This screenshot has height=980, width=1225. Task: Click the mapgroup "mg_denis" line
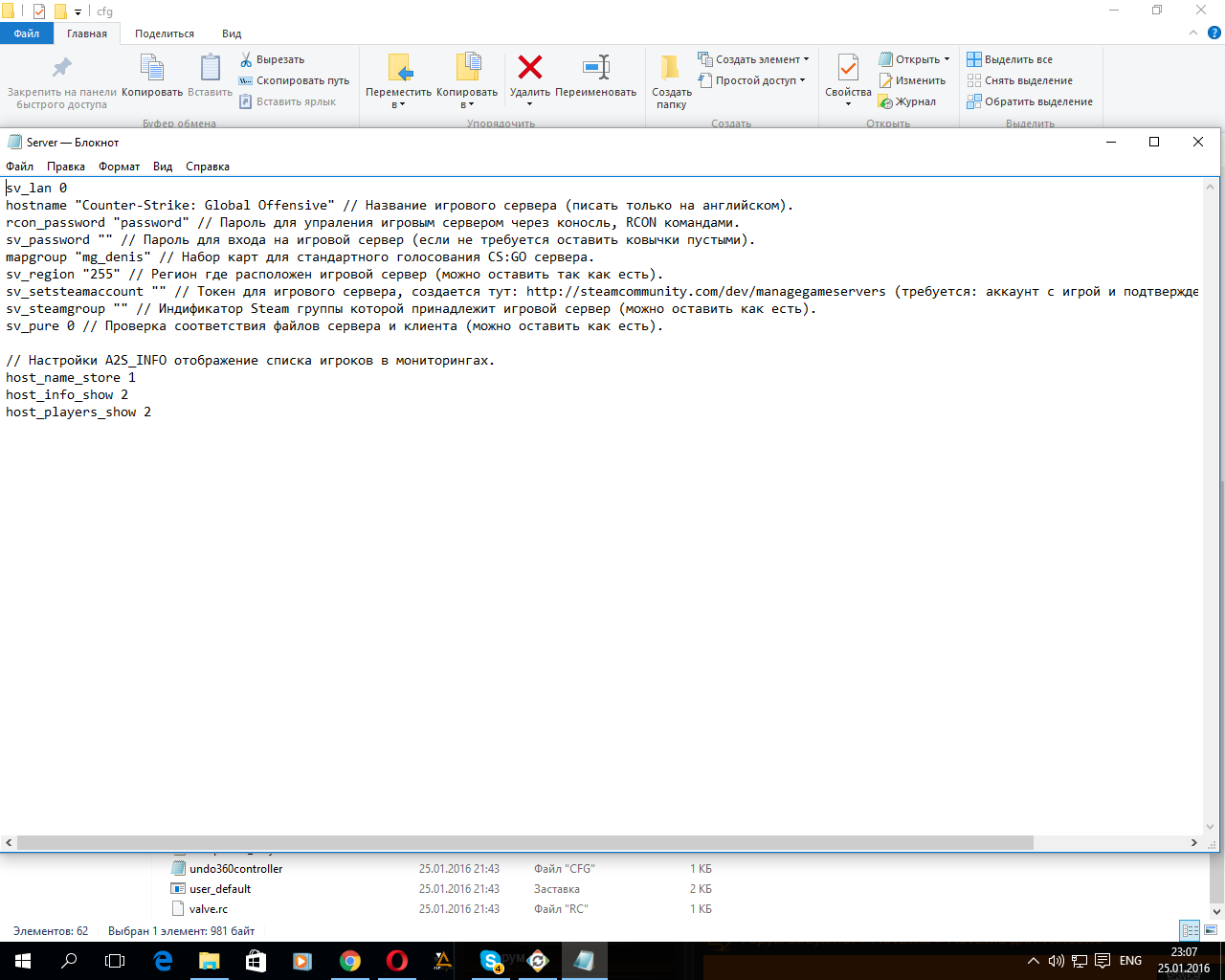[x=301, y=257]
